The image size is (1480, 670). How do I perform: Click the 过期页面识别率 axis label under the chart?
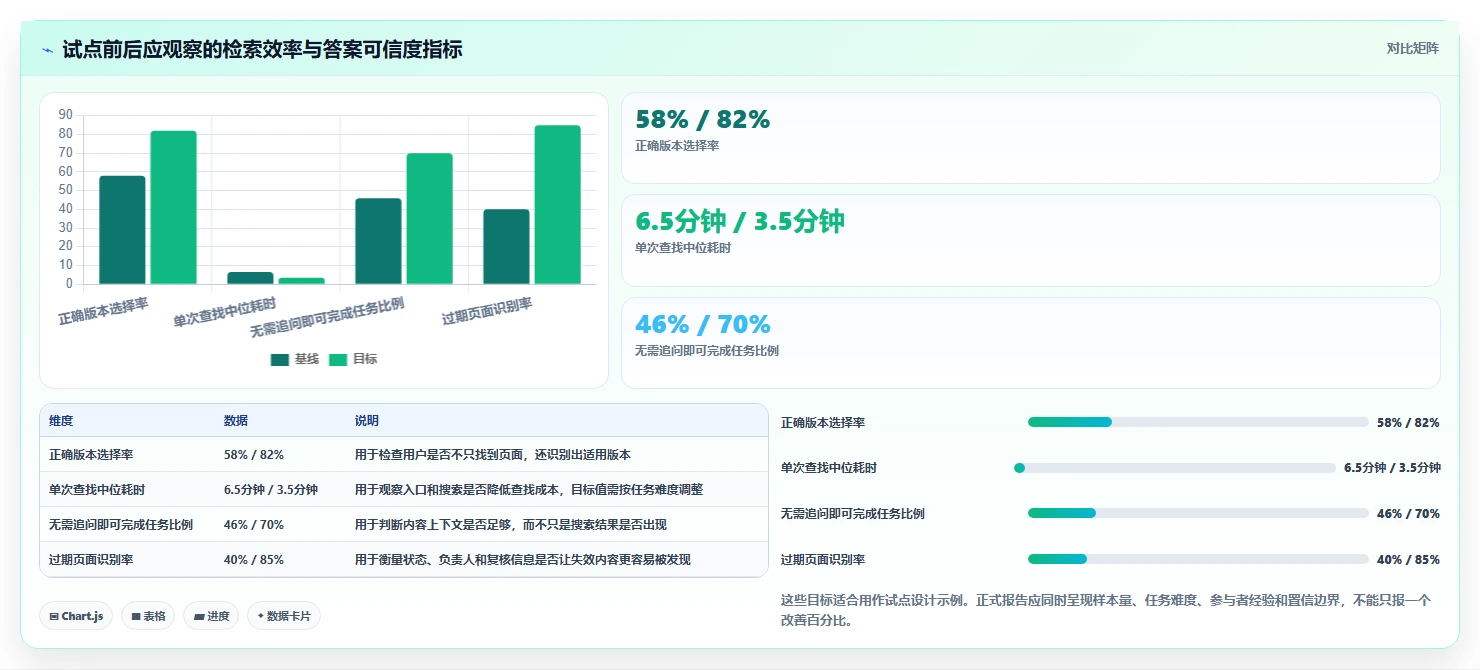[x=487, y=311]
